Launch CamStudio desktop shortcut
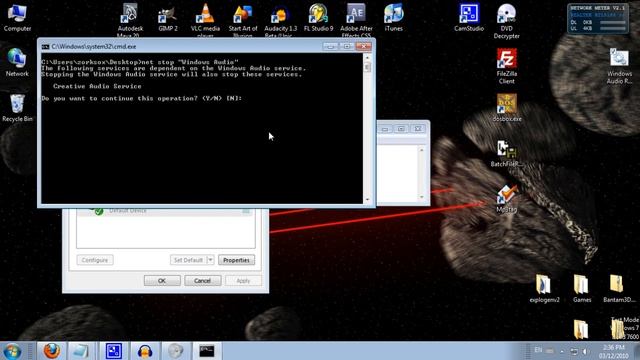This screenshot has width=640, height=360. tap(469, 18)
